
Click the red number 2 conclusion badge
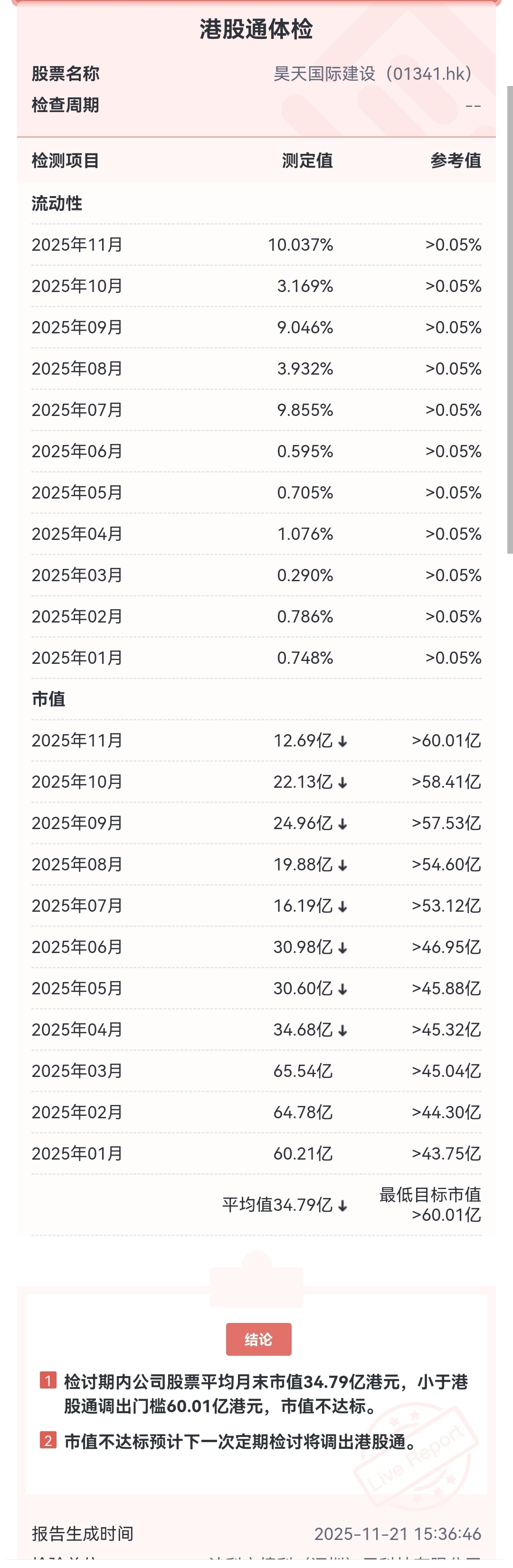48,1440
